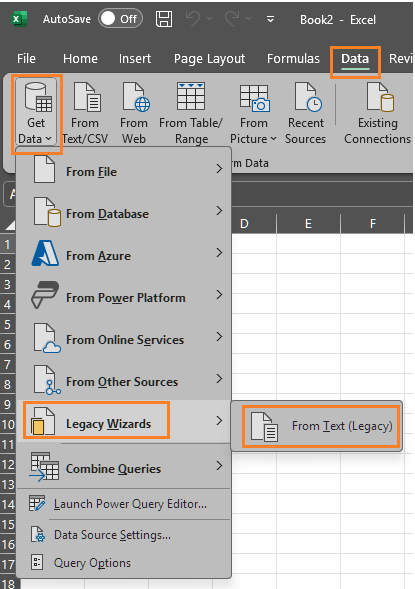Viewport: 415px width, 589px height.
Task: Click the Undo arrow icon
Action: [193, 18]
